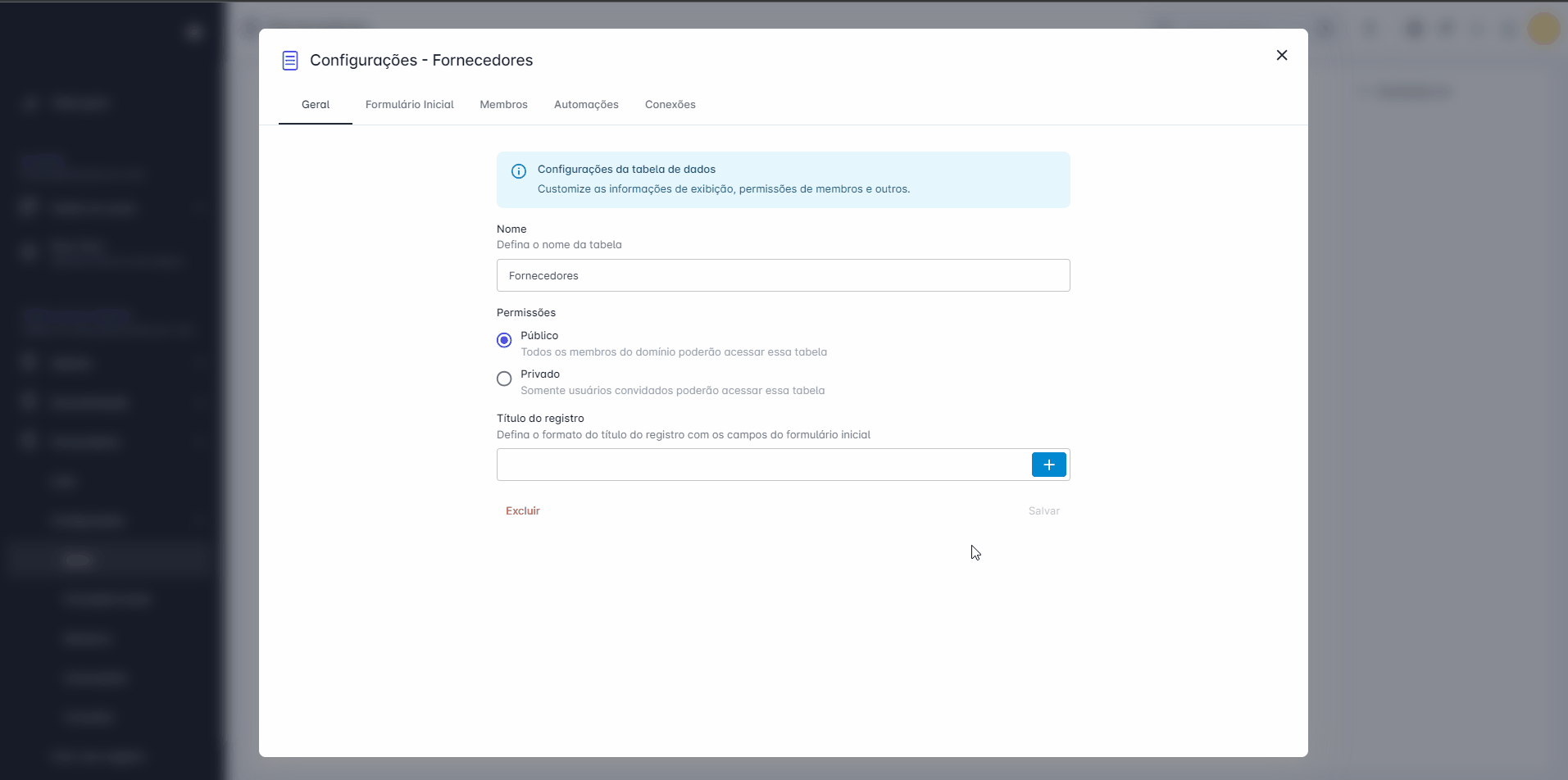Choose the Privado permission radio button
The width and height of the screenshot is (1568, 780).
504,379
